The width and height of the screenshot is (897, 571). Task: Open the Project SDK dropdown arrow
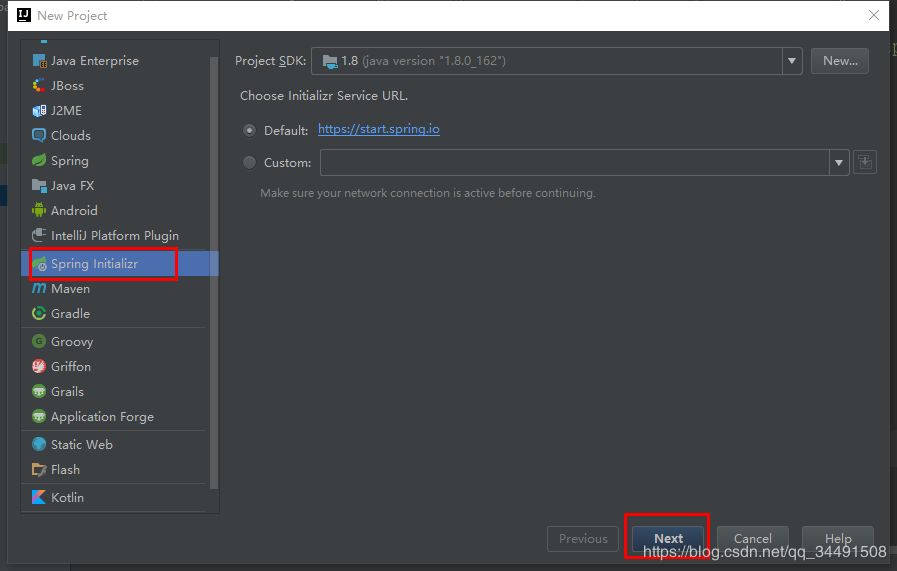(x=792, y=61)
